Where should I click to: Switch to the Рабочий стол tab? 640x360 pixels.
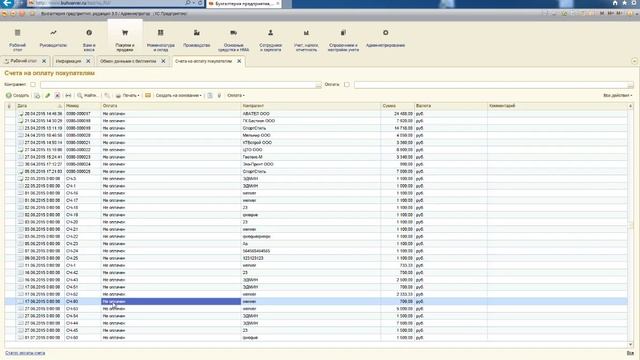coord(23,61)
